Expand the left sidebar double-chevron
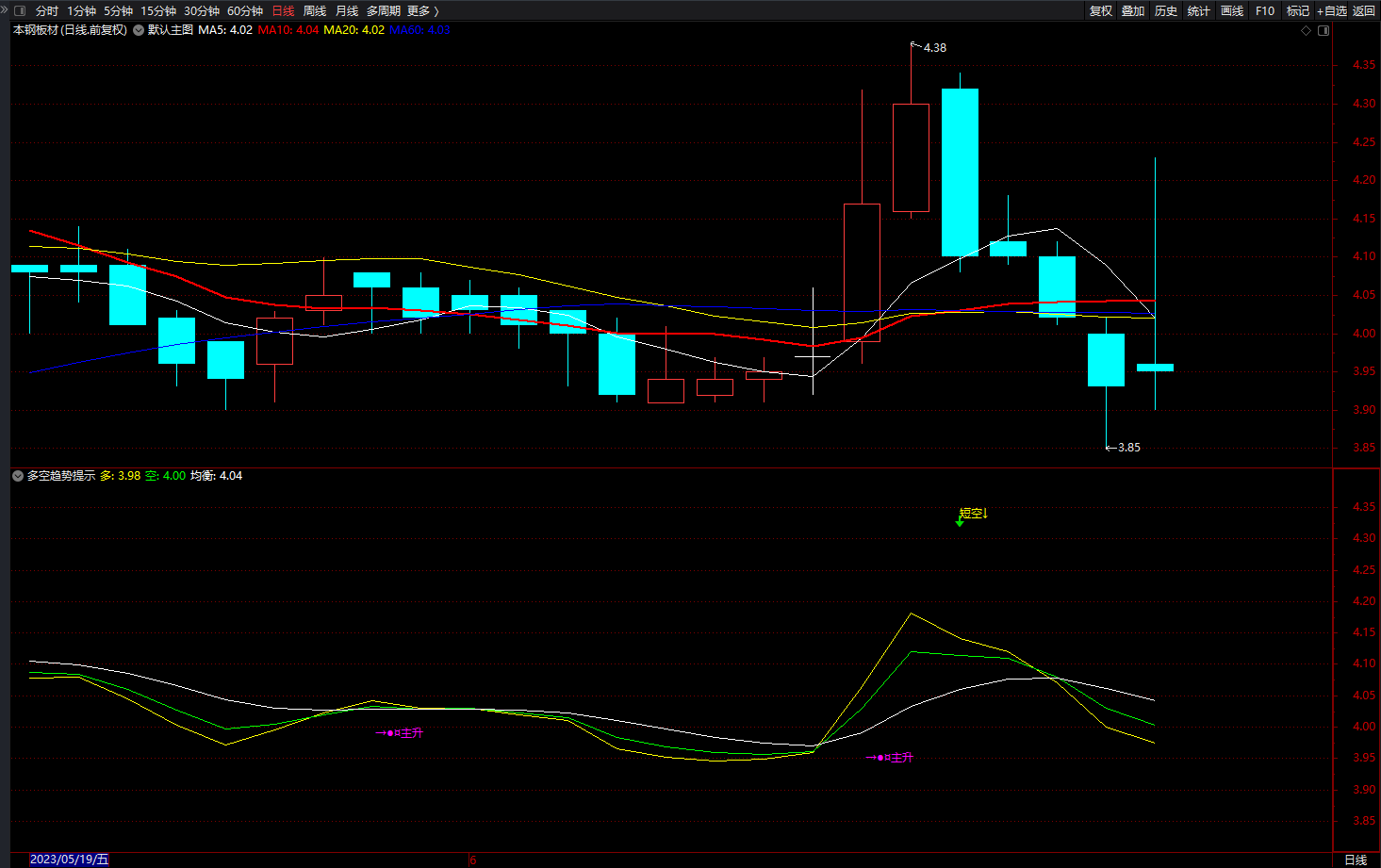This screenshot has height=868, width=1381. point(5,10)
